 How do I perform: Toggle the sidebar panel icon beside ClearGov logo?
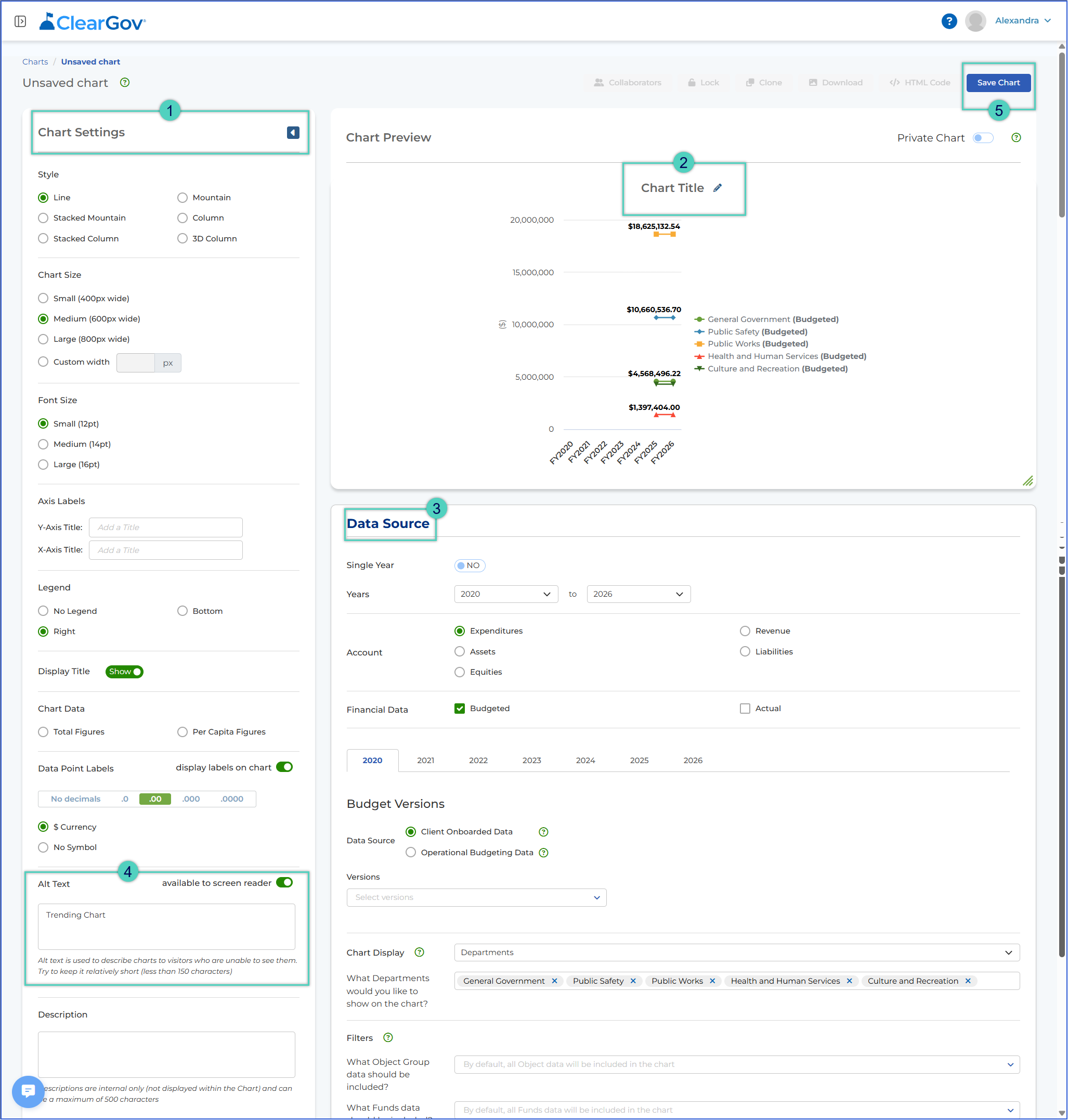[20, 21]
